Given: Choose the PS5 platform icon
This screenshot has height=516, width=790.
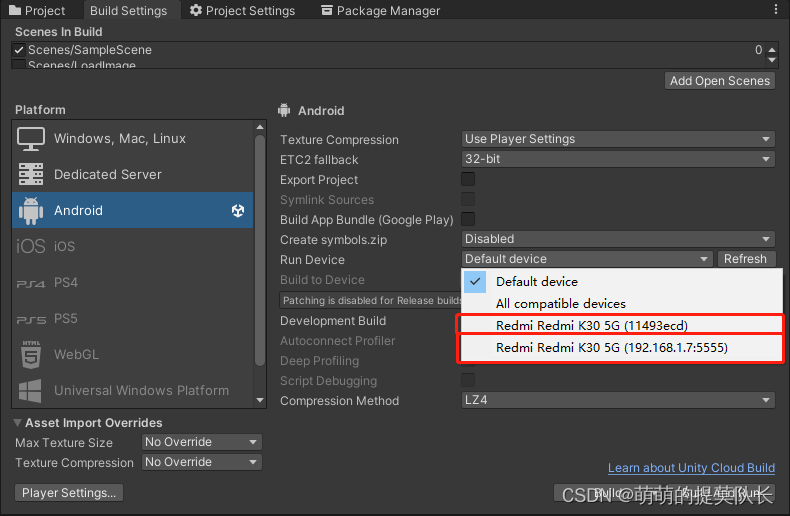Looking at the screenshot, I should 31,319.
